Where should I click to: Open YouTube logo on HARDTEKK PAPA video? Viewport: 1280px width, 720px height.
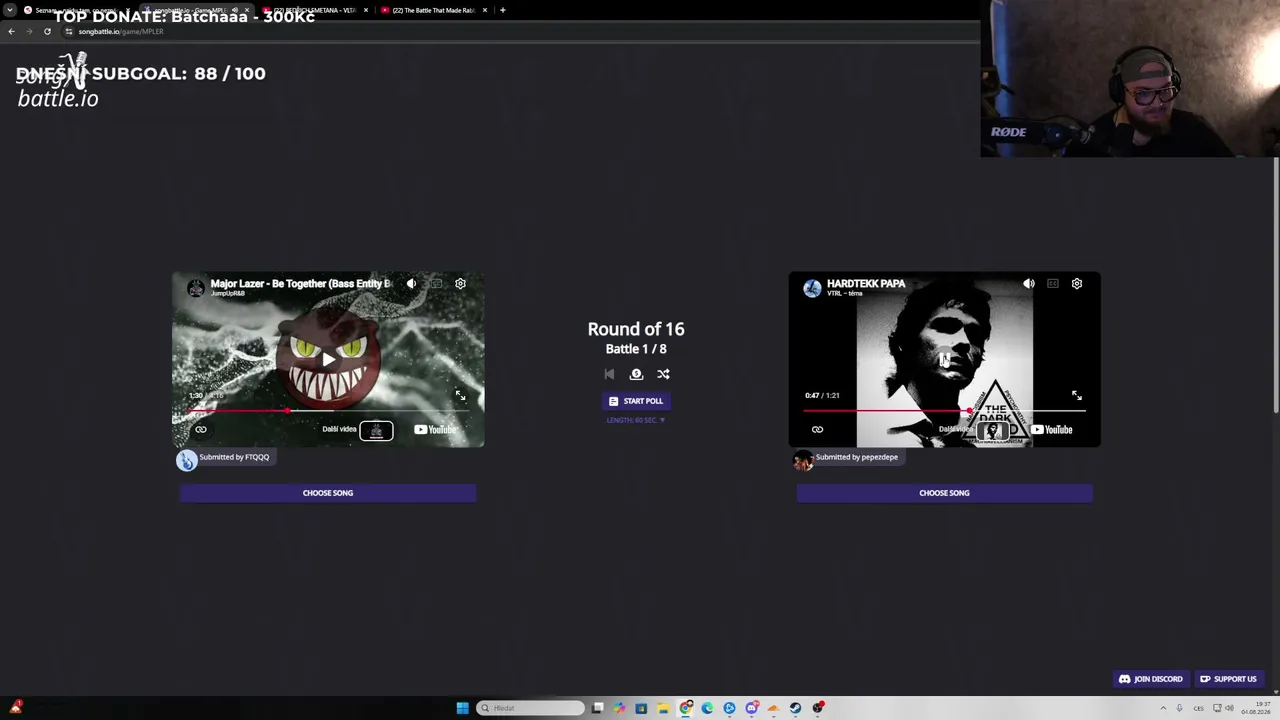1052,430
